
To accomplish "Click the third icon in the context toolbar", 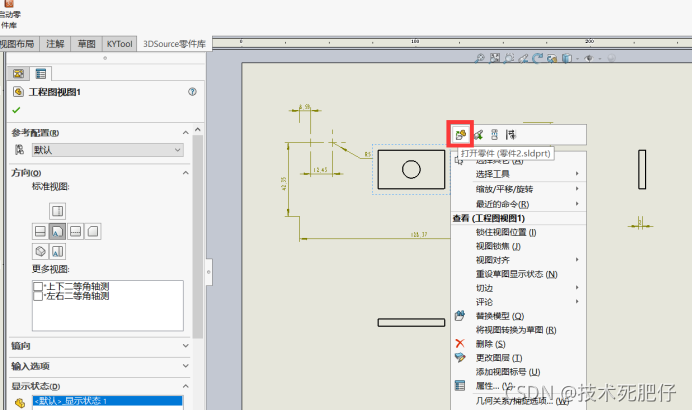I will (x=494, y=134).
